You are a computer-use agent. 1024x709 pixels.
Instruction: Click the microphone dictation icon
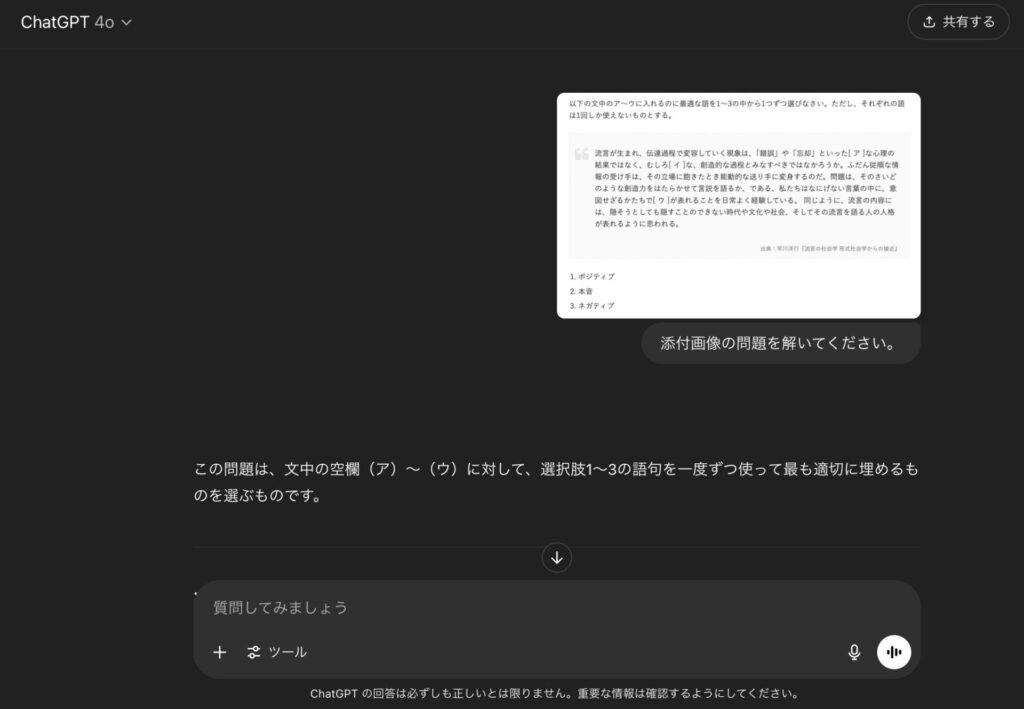click(x=854, y=652)
